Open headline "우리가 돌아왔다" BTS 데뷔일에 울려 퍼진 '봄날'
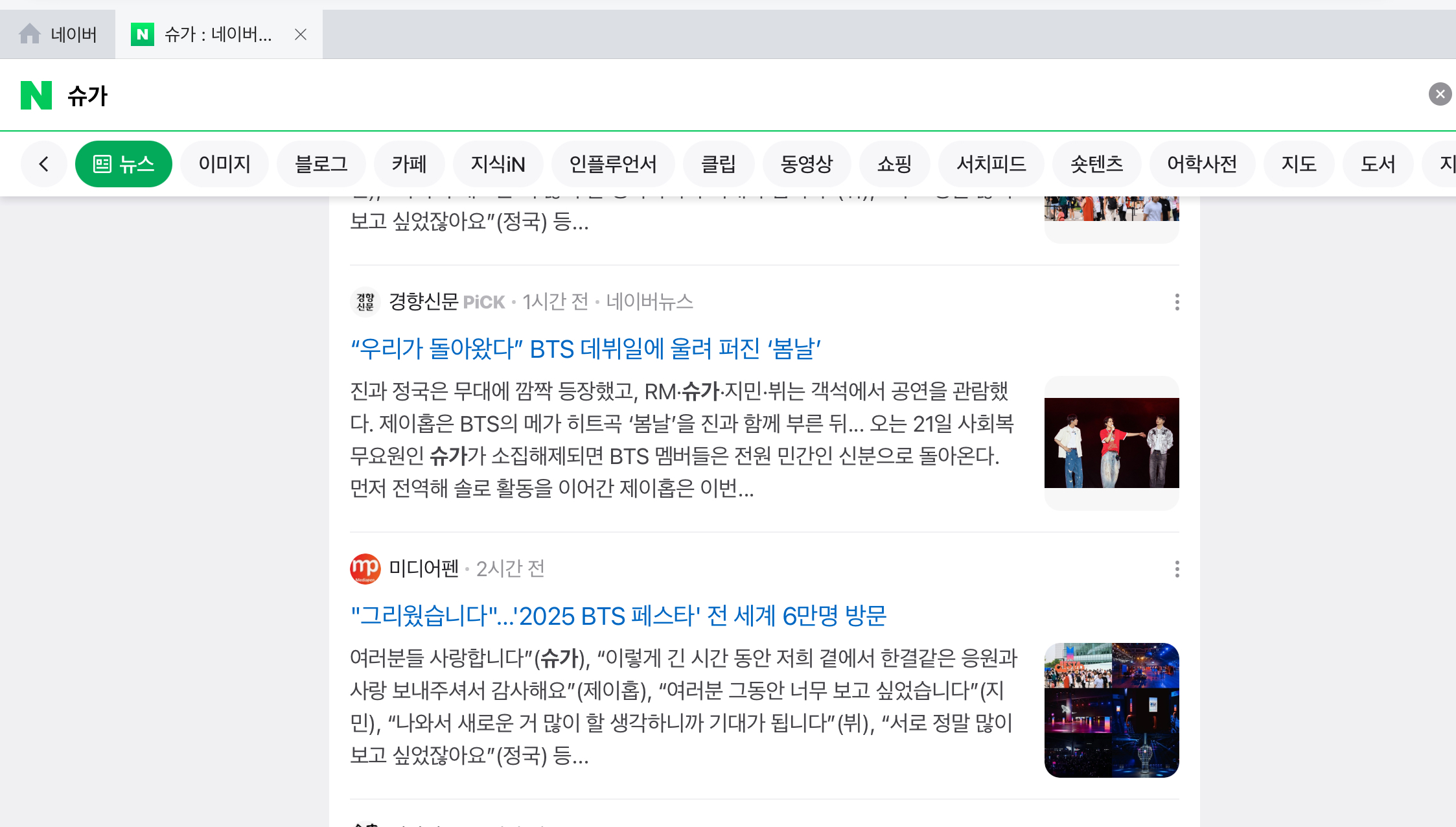Screen dimensions: 1456x827 coord(586,349)
